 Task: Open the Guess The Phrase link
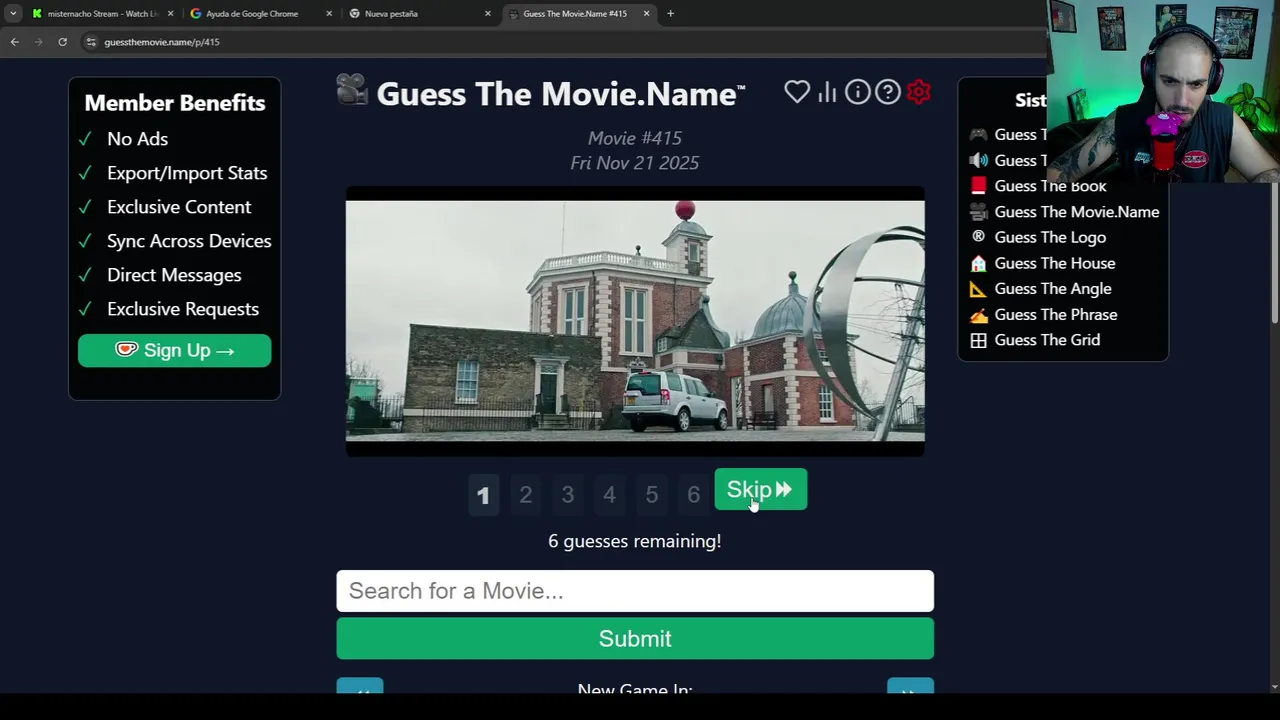[x=1056, y=314]
